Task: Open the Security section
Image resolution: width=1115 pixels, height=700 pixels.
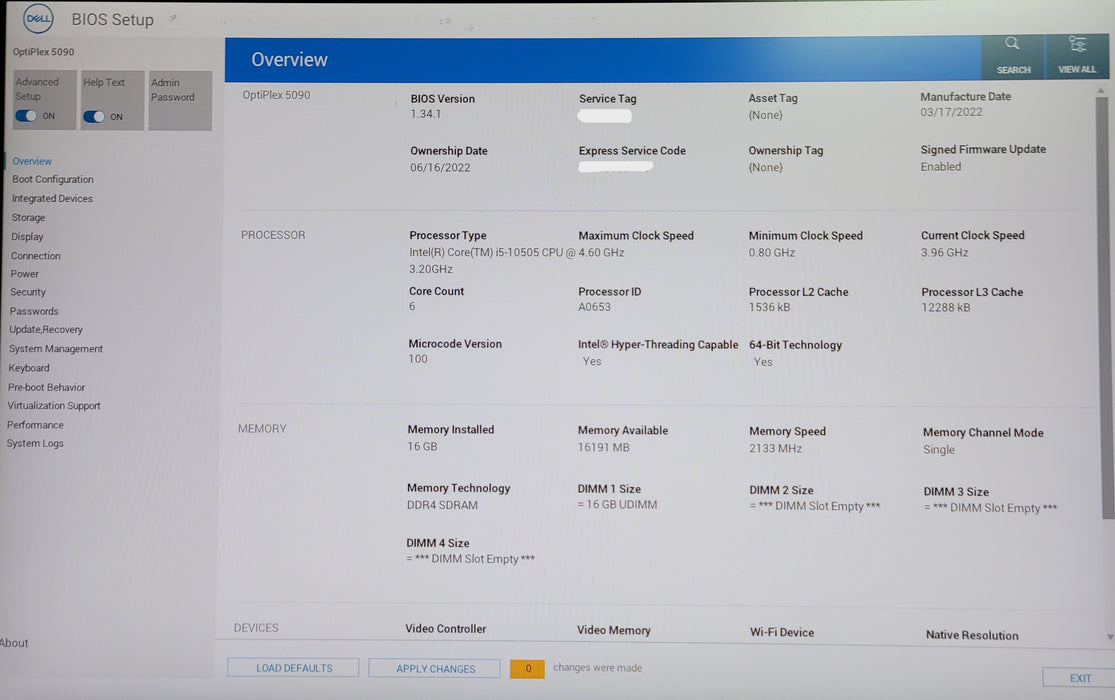Action: [x=28, y=292]
